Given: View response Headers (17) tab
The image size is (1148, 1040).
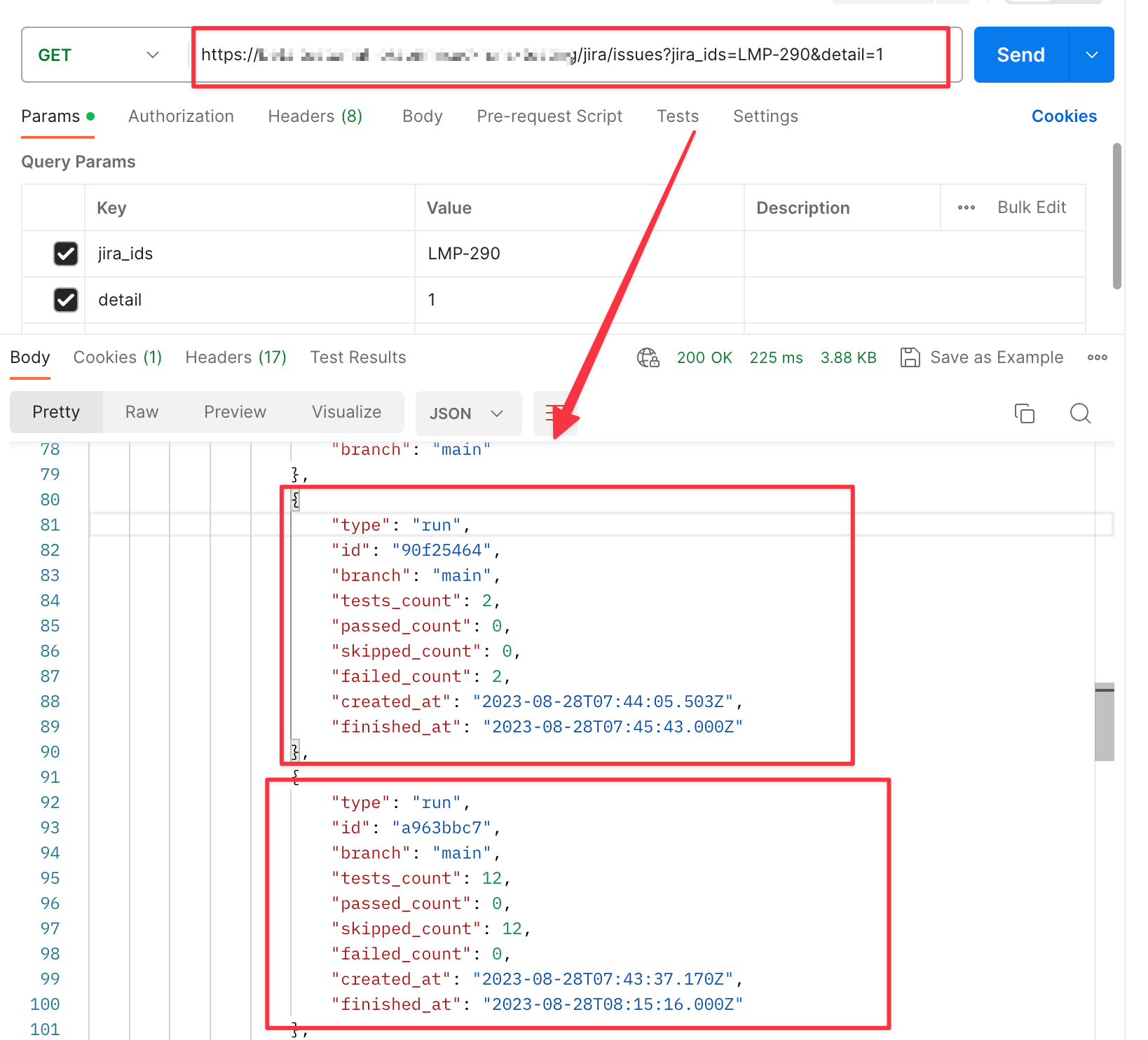Looking at the screenshot, I should pos(236,357).
